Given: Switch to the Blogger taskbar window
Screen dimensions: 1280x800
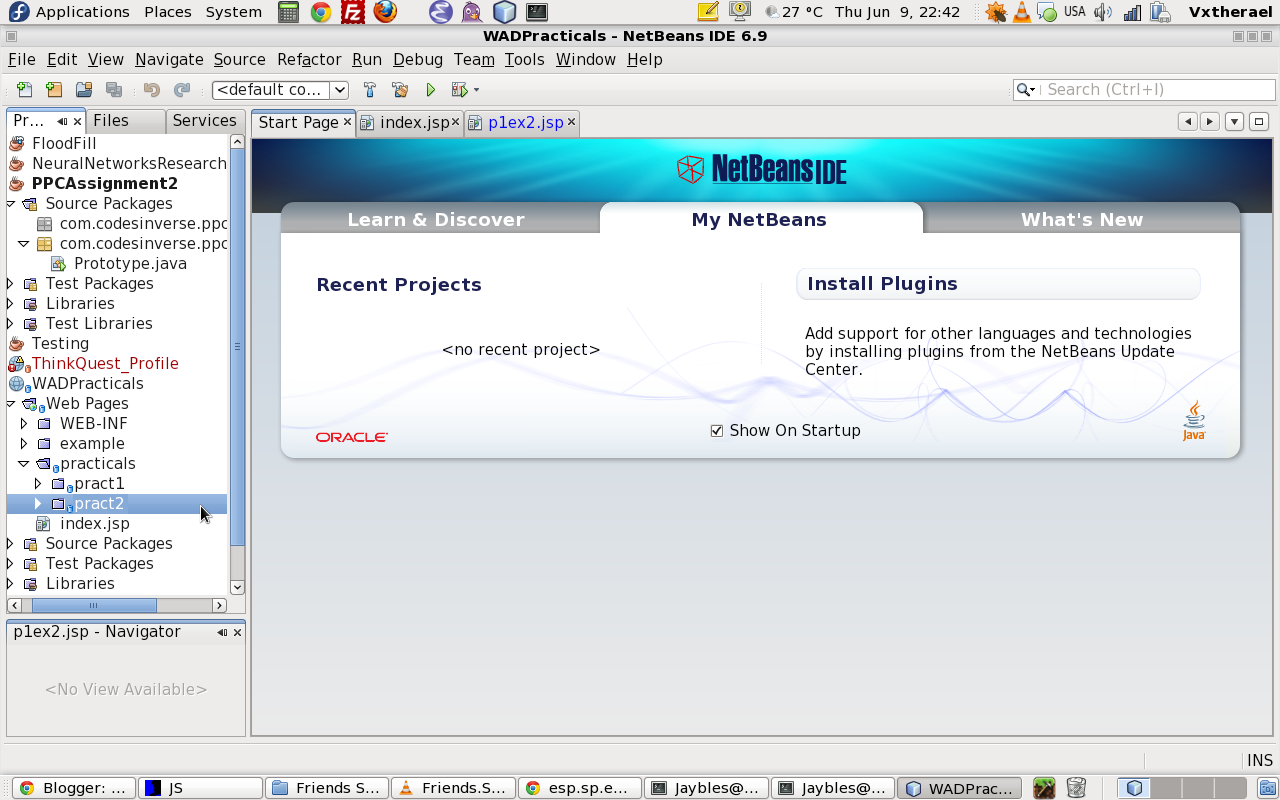Looking at the screenshot, I should click(74, 788).
